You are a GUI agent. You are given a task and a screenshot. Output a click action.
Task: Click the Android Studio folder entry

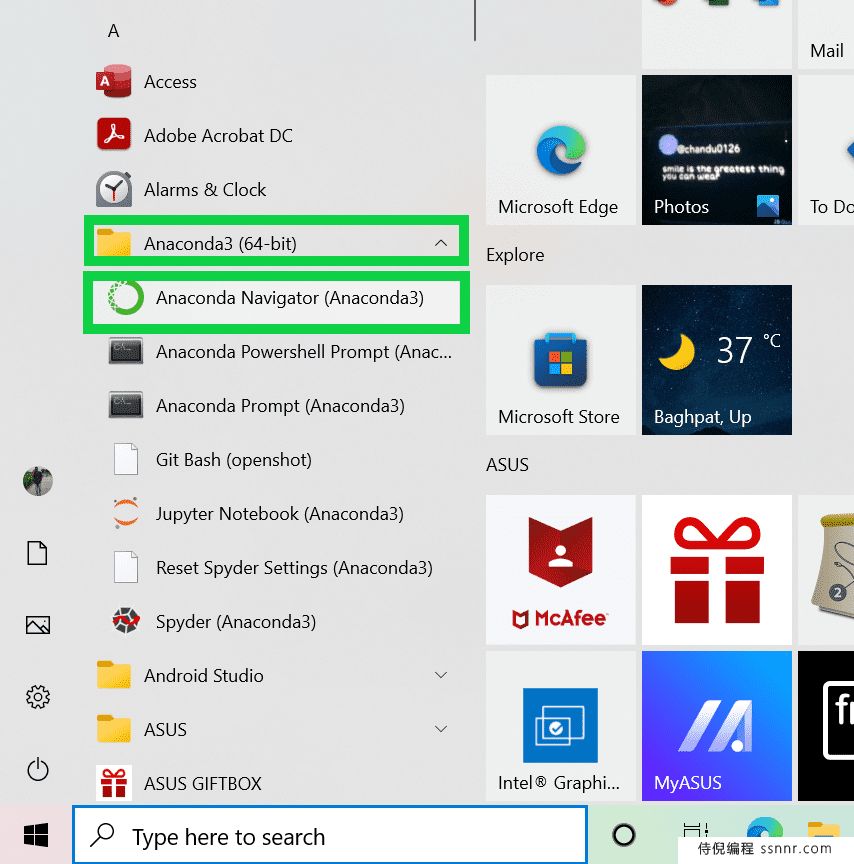click(275, 675)
